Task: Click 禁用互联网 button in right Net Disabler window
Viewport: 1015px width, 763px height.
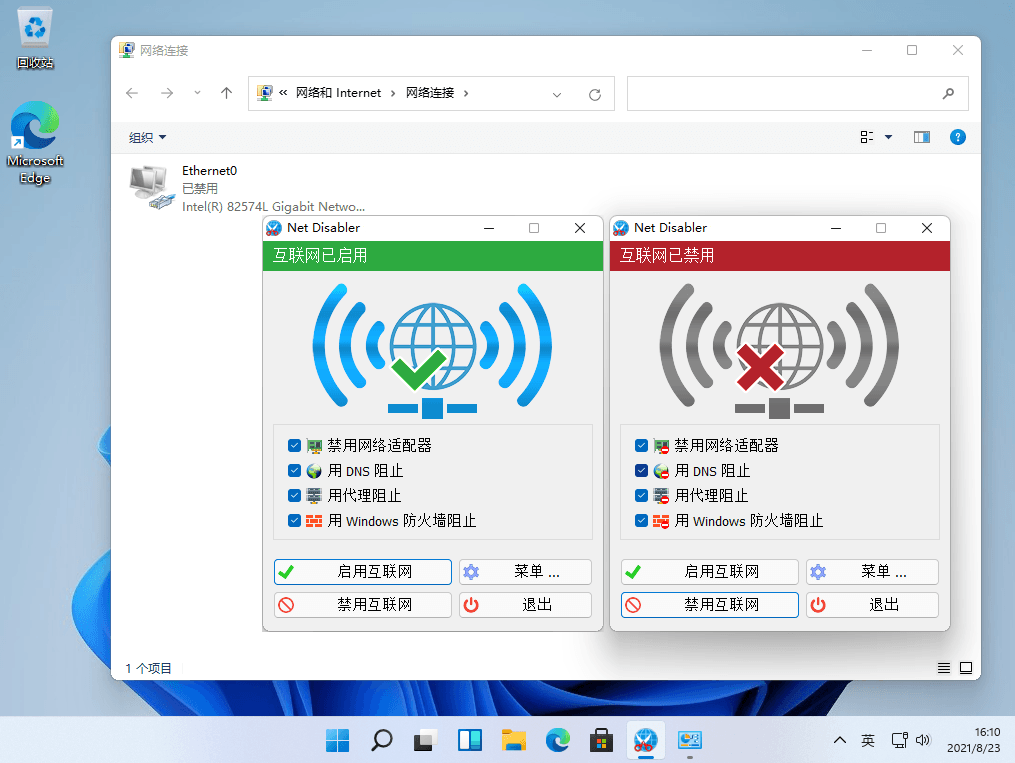Action: point(709,604)
